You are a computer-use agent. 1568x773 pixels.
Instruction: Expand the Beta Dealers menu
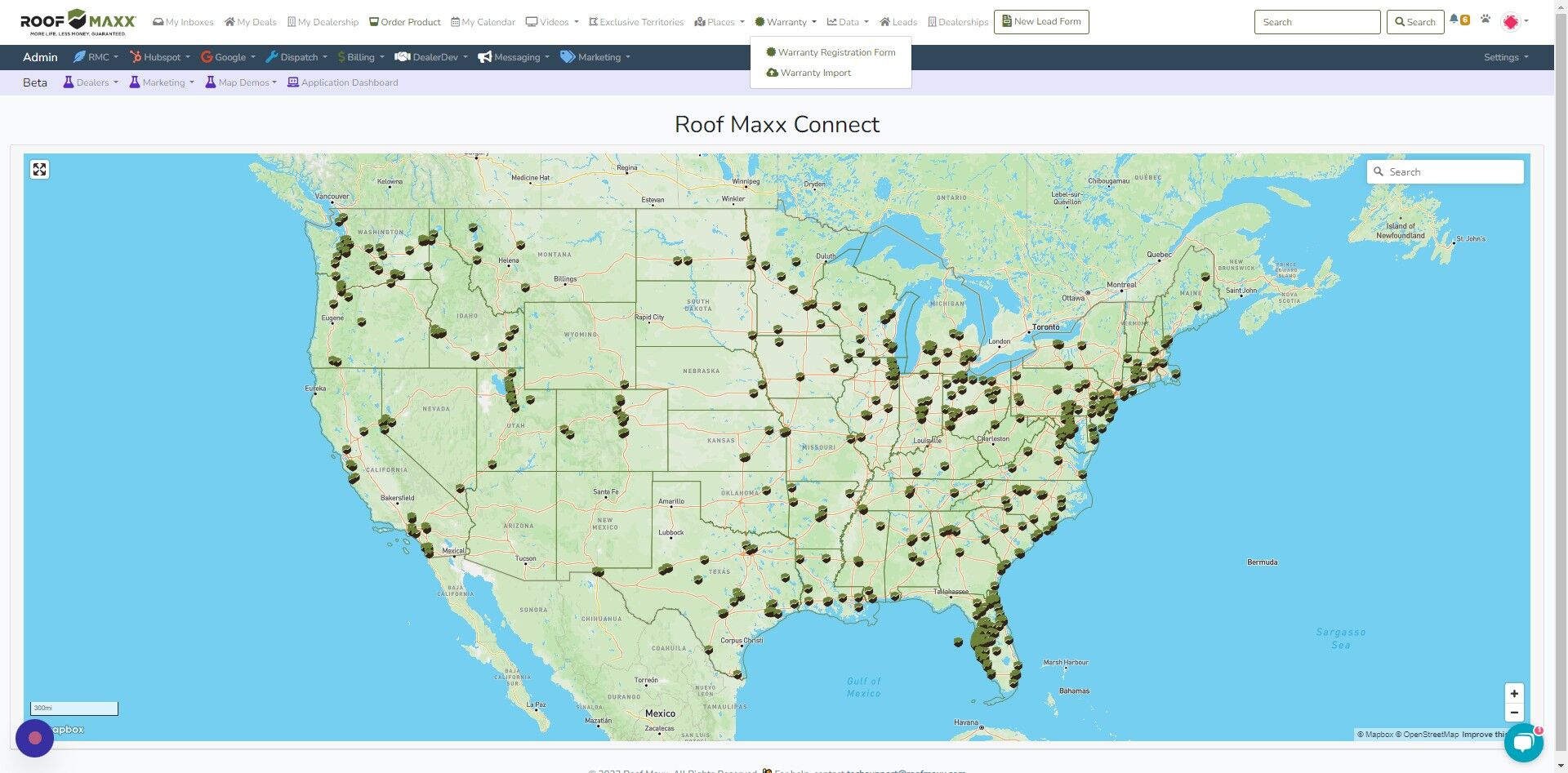pos(91,82)
